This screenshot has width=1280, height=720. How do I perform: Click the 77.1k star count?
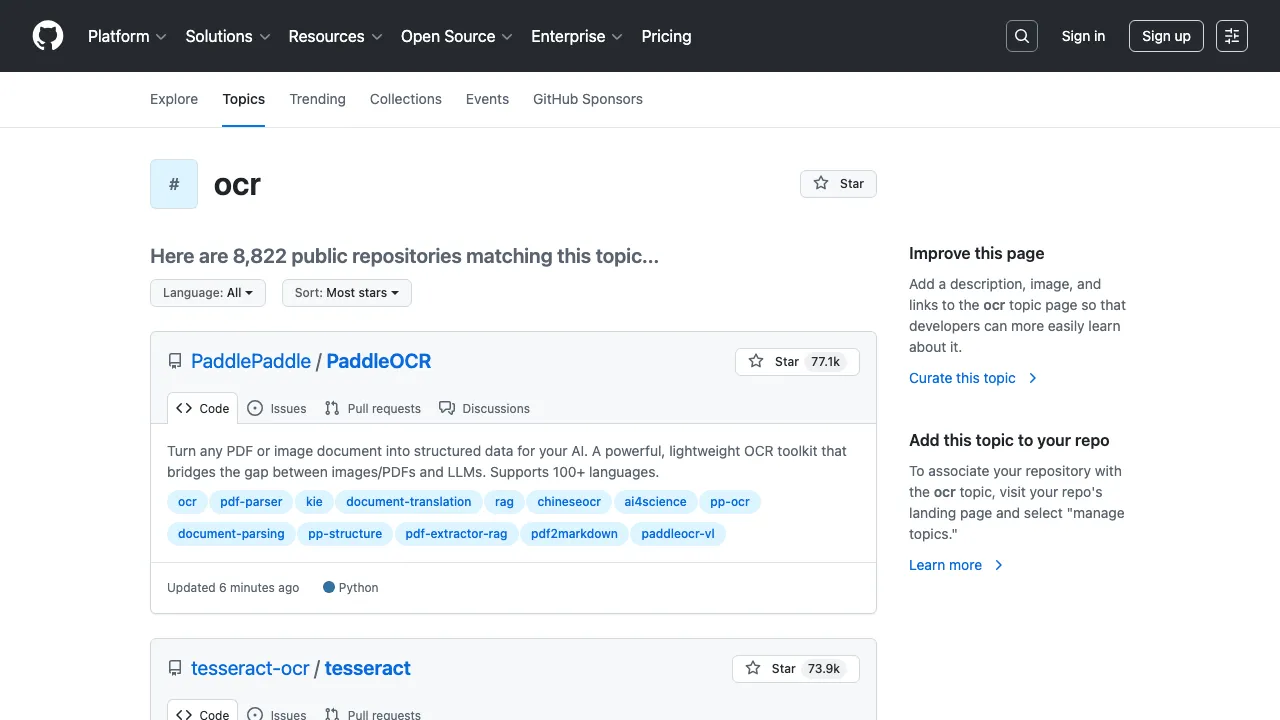(826, 362)
